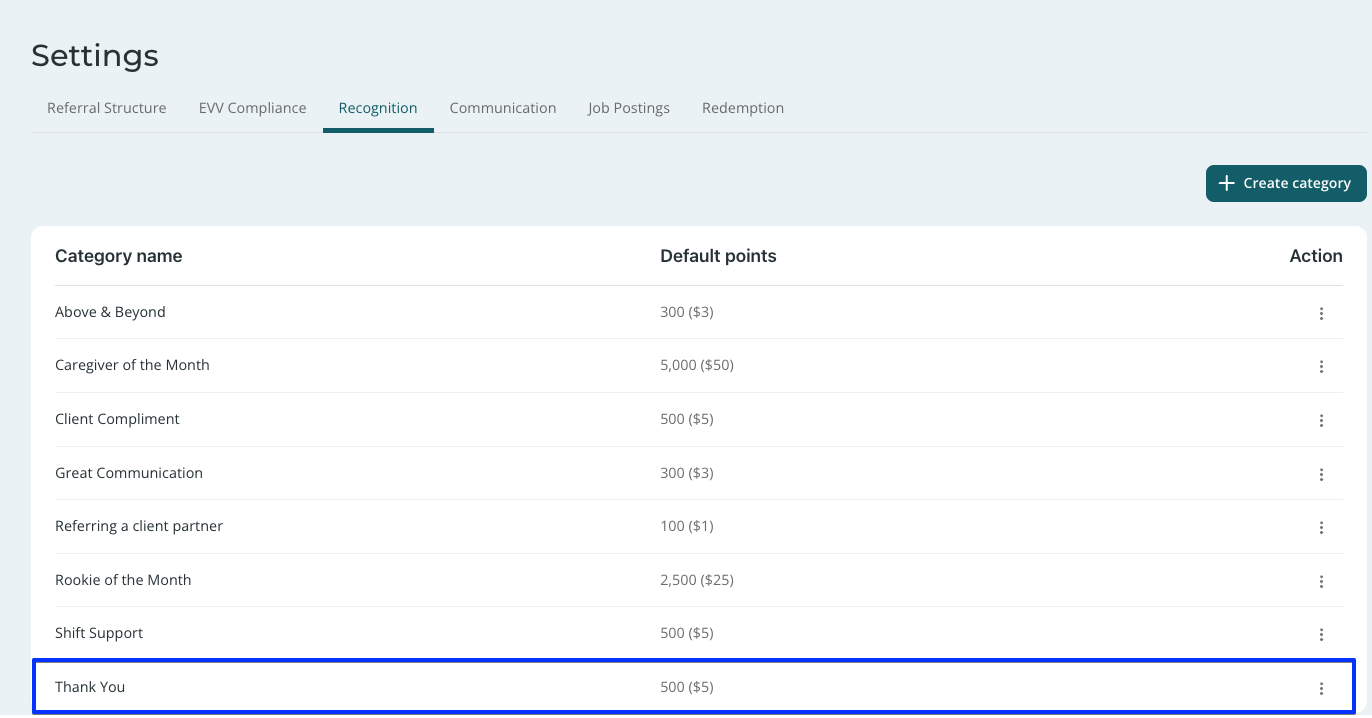Open action menu for Caregiver of the Month
Screen dimensions: 1372x718
point(1321,366)
